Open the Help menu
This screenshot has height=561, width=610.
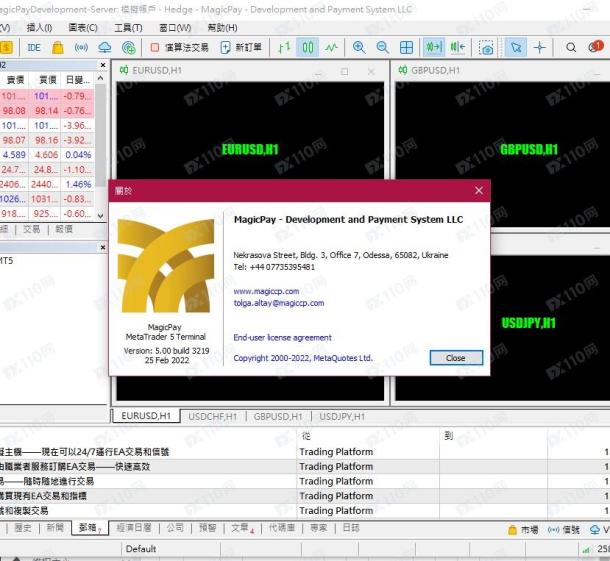(x=222, y=28)
